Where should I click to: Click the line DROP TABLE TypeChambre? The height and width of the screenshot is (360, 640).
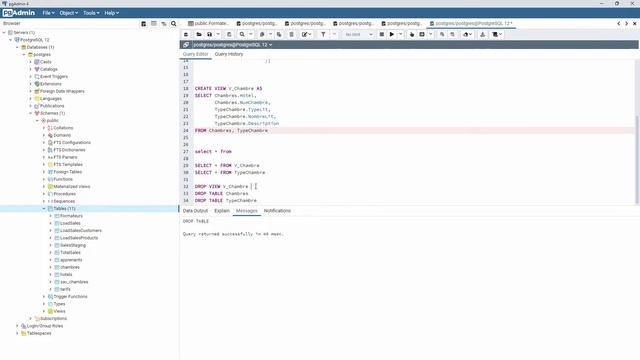tap(226, 200)
